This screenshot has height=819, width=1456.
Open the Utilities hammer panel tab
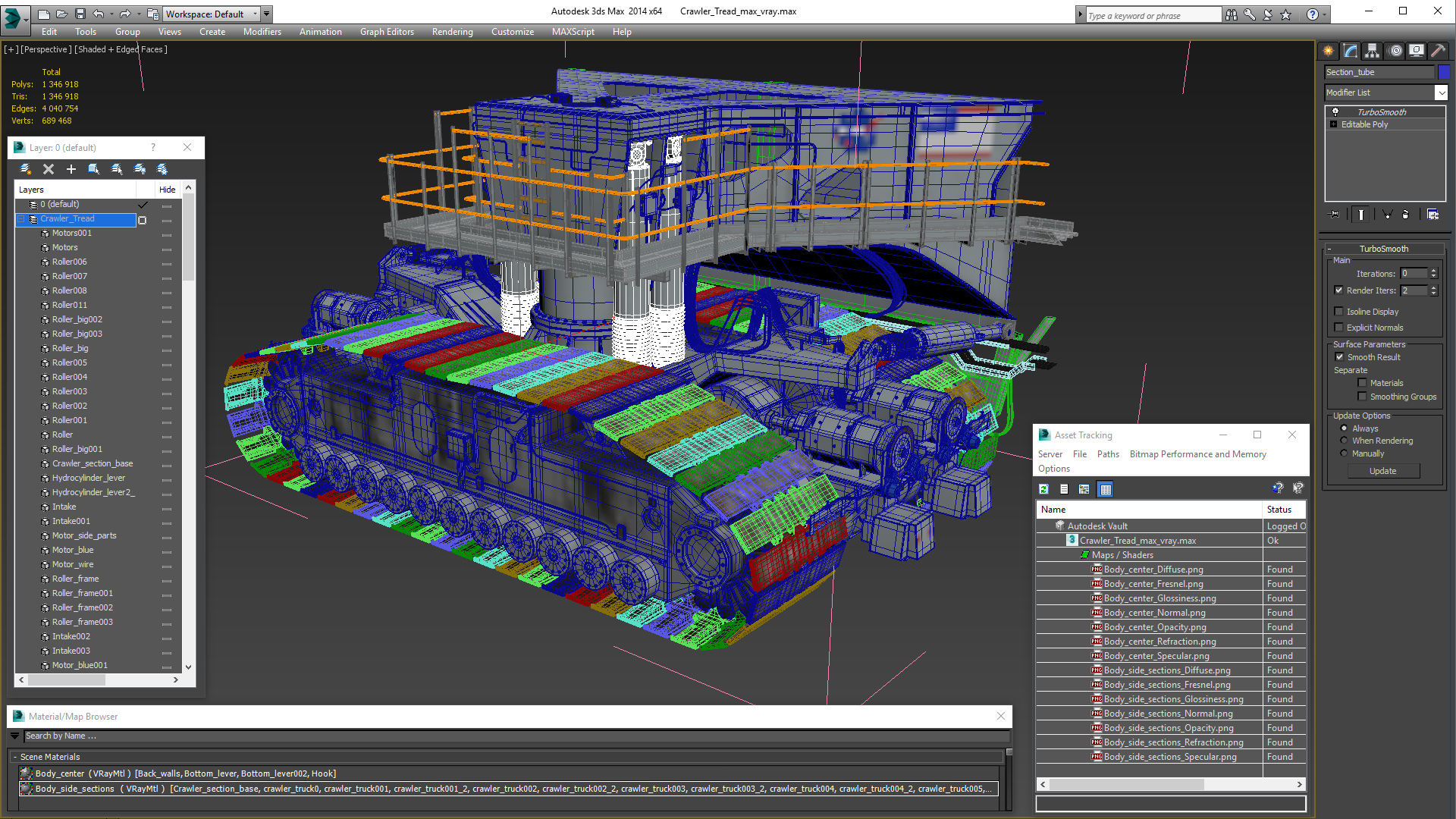(x=1438, y=51)
